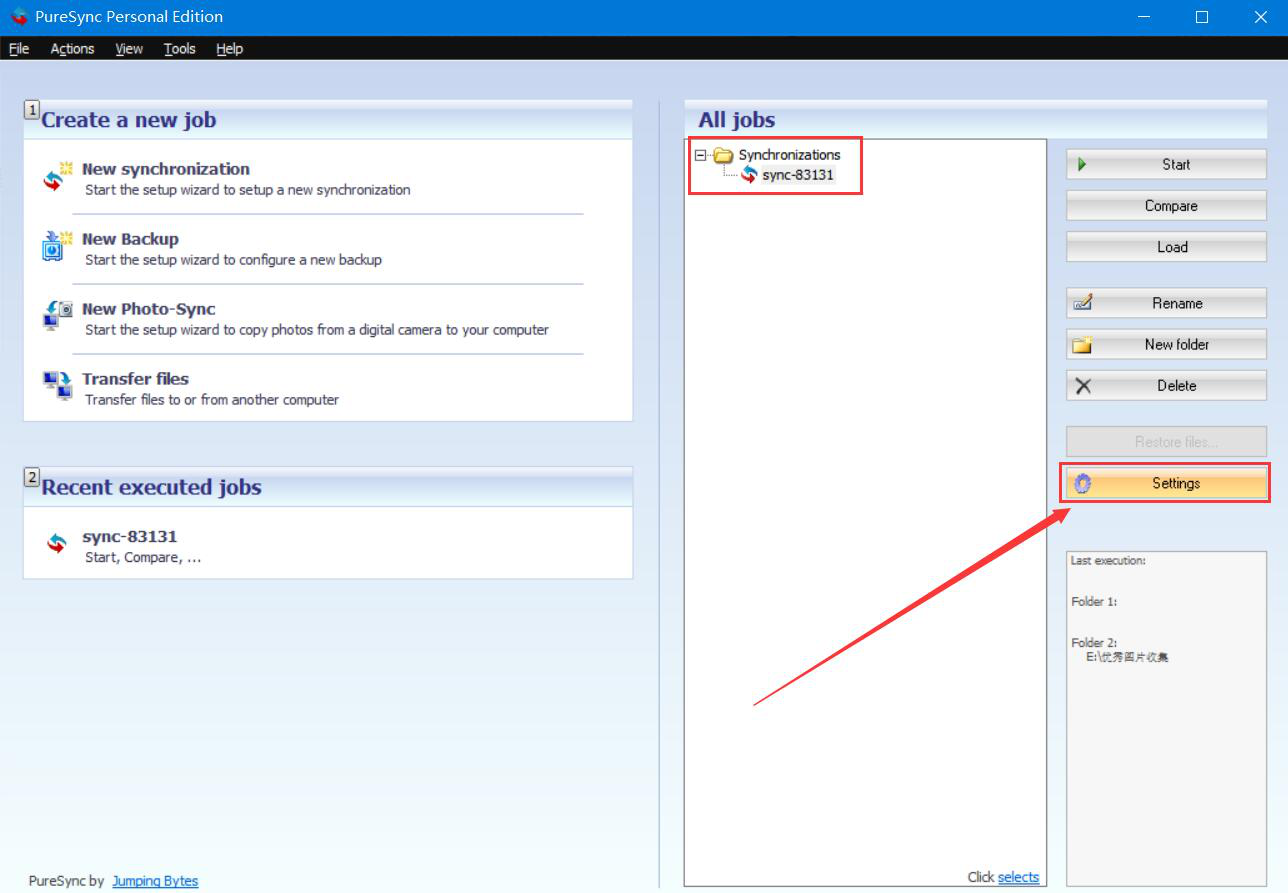Open Settings for the selected job

click(x=1166, y=483)
